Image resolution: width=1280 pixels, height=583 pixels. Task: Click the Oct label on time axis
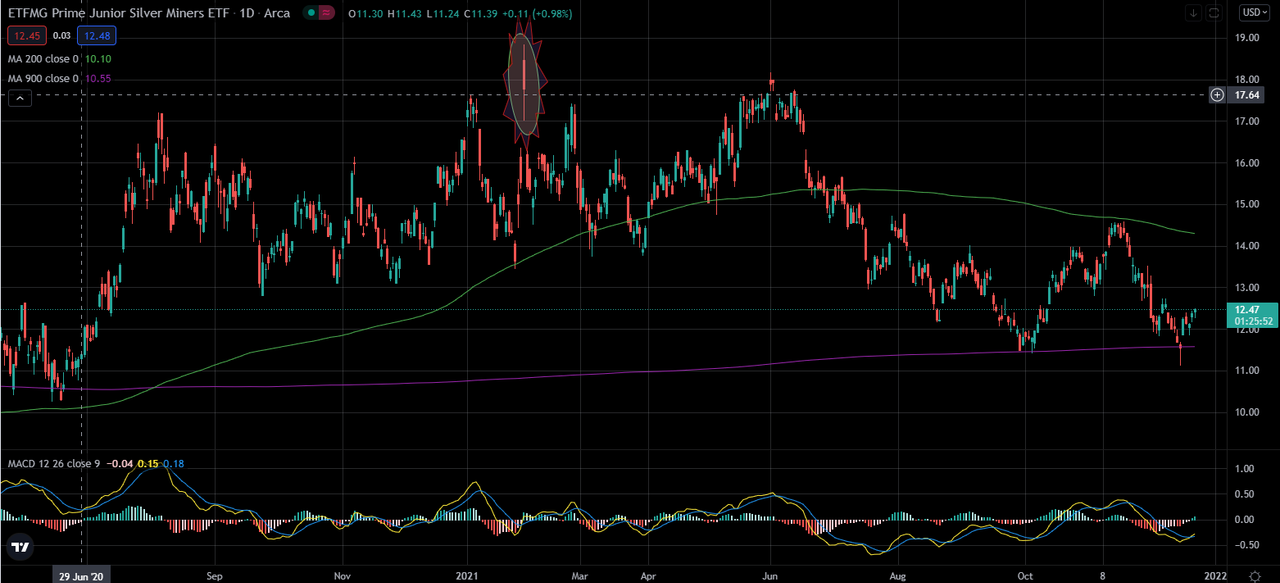coord(1024,576)
